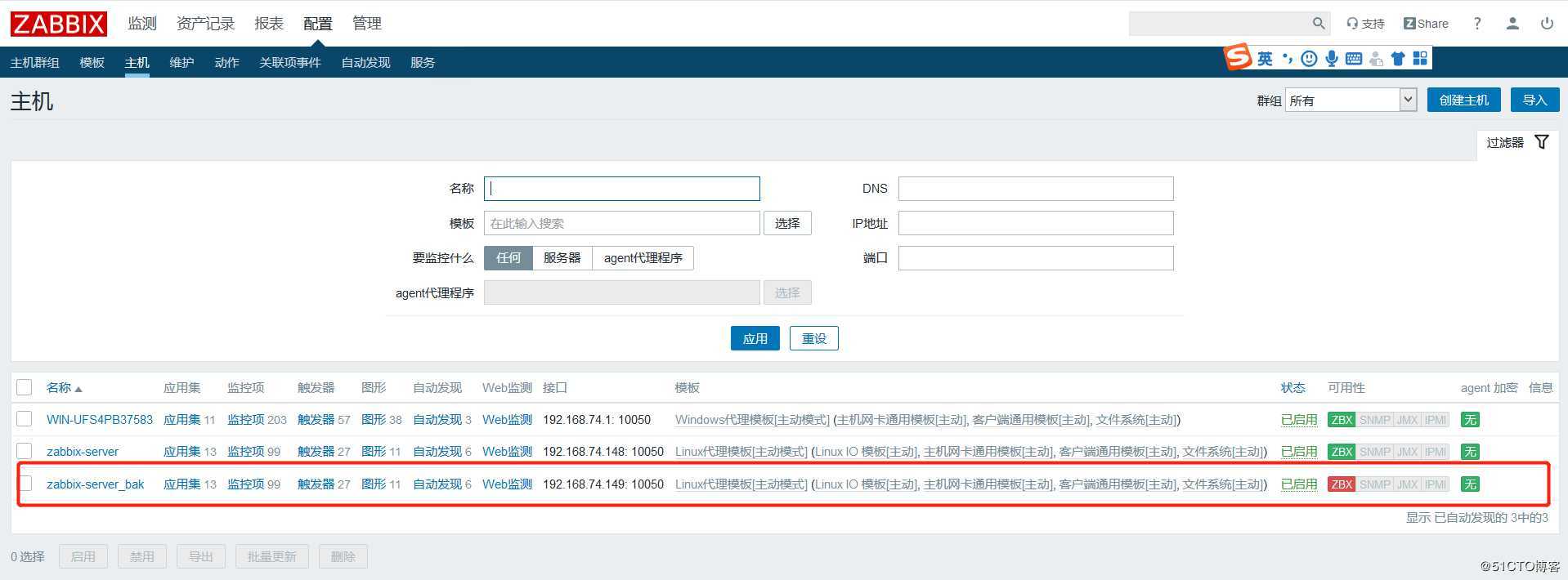Open the 支持 support link
The width and height of the screenshot is (1568, 580).
[x=1365, y=24]
